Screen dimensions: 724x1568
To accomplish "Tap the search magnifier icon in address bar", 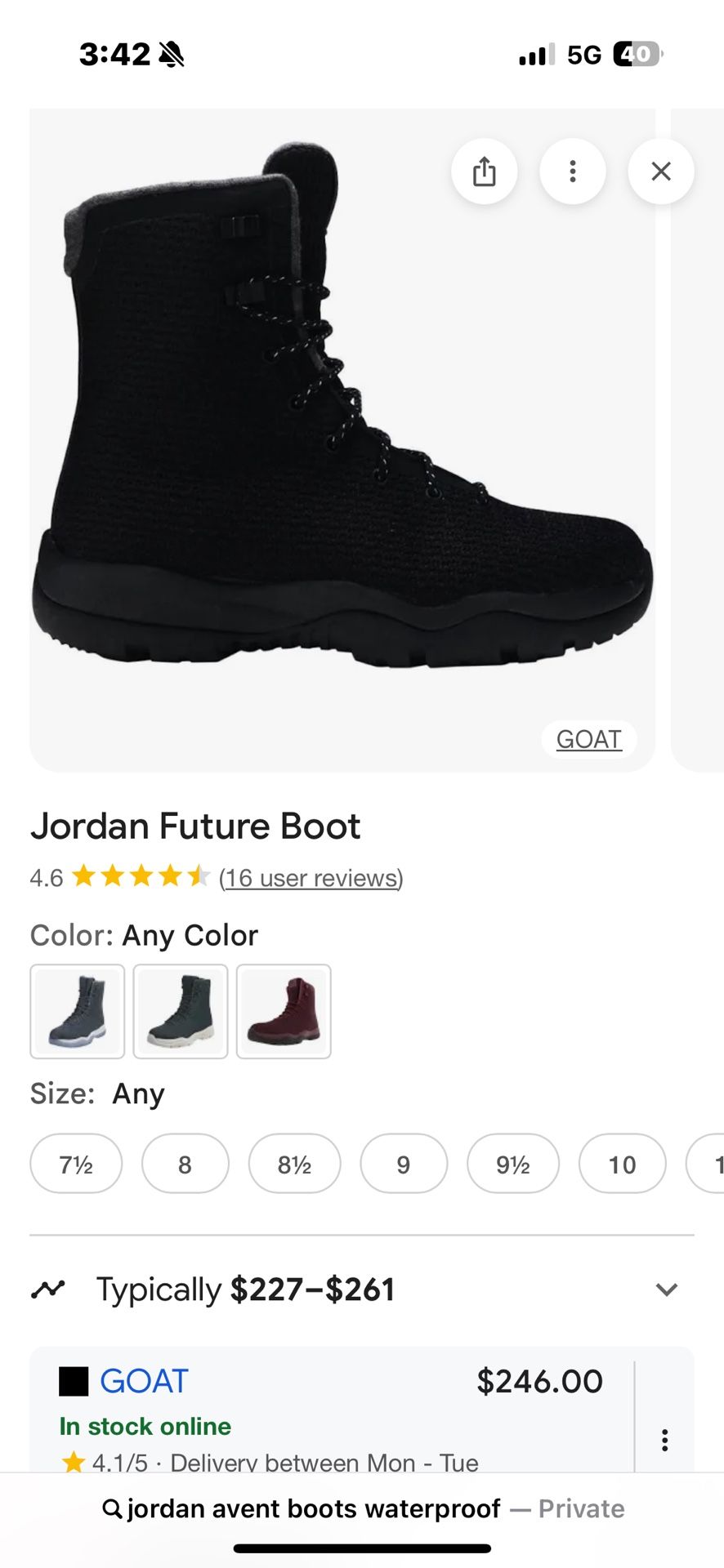I will pyautogui.click(x=112, y=1508).
